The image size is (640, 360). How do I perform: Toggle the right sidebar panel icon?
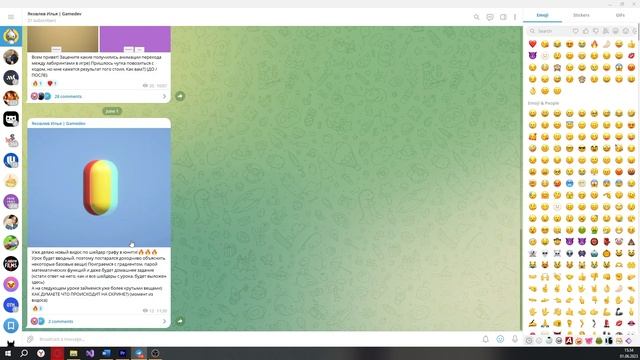[x=503, y=17]
